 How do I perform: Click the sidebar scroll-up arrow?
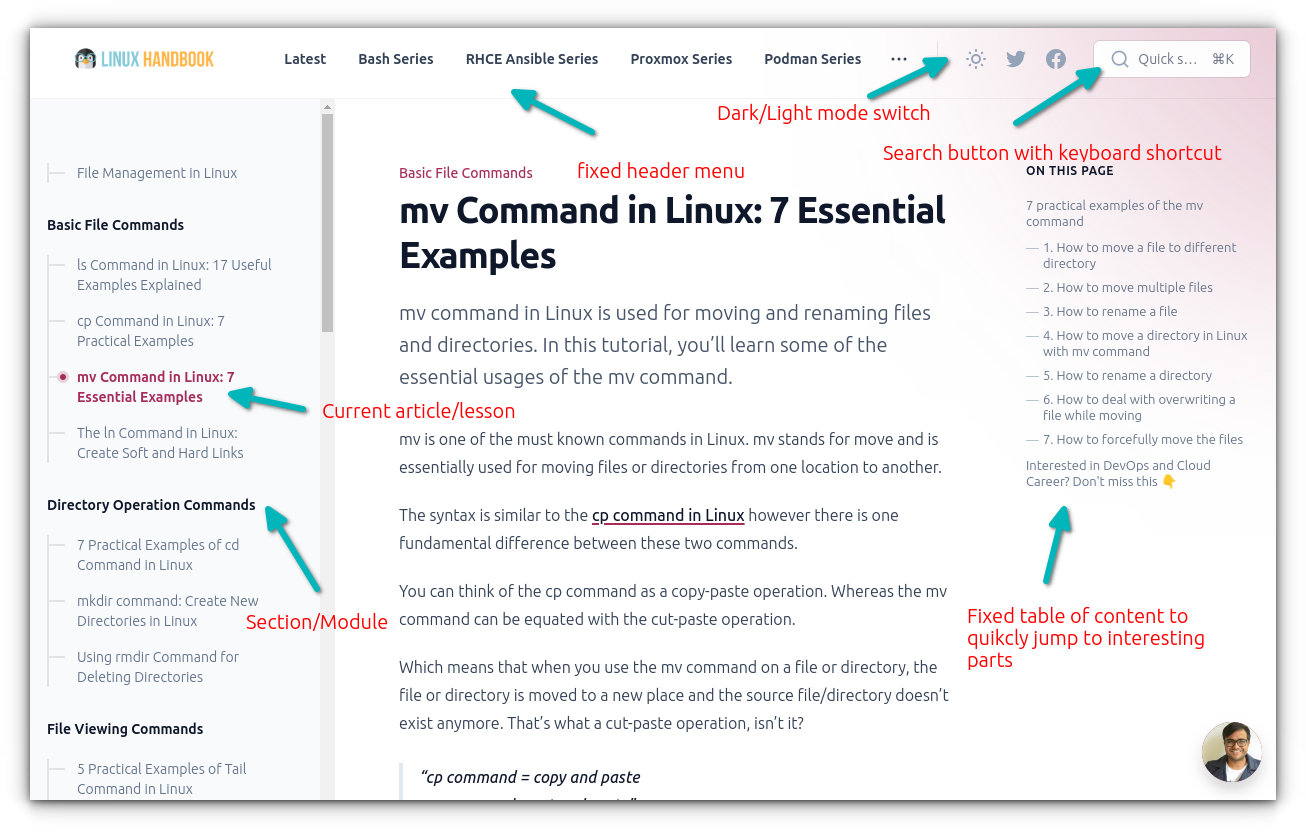(x=327, y=106)
